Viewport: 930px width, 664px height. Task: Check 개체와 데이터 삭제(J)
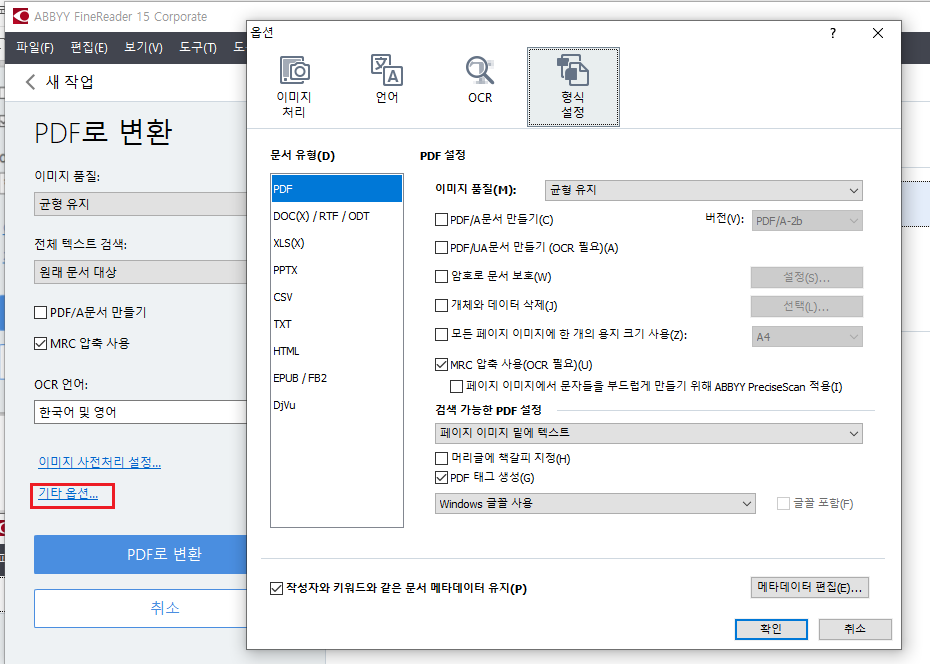(x=441, y=305)
